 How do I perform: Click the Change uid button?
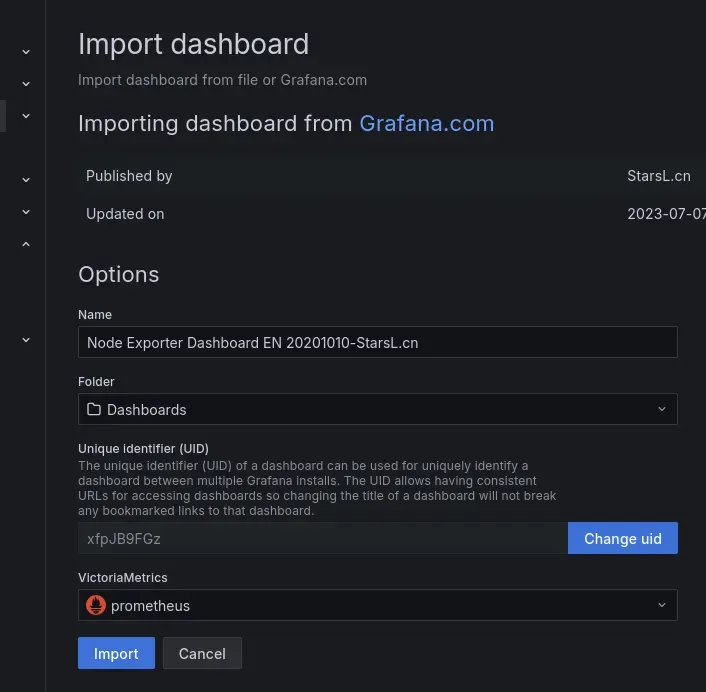coord(623,538)
